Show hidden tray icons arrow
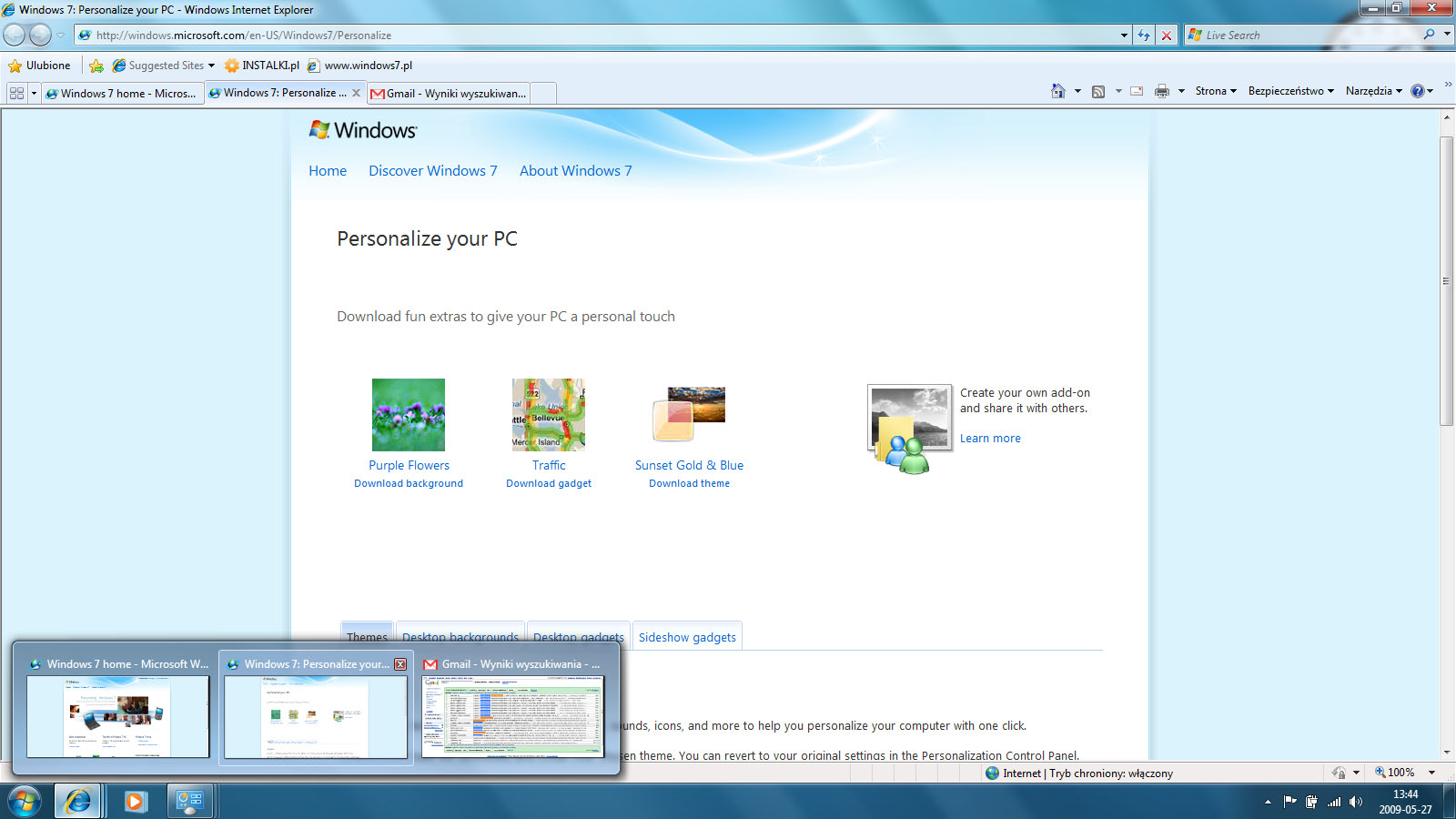1456x819 pixels. tap(1268, 802)
